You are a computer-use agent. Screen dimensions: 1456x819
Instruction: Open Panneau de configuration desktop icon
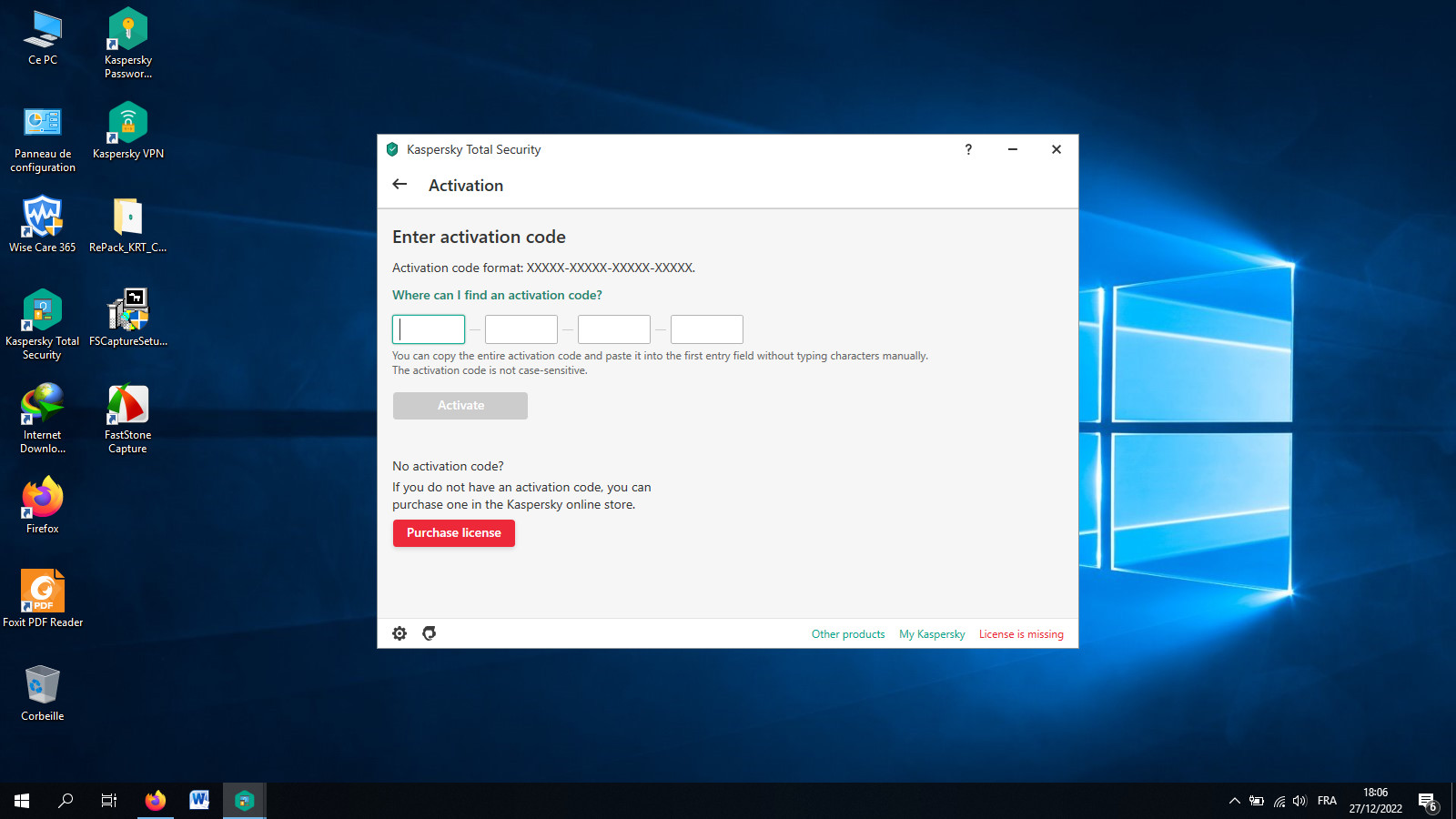click(x=43, y=137)
